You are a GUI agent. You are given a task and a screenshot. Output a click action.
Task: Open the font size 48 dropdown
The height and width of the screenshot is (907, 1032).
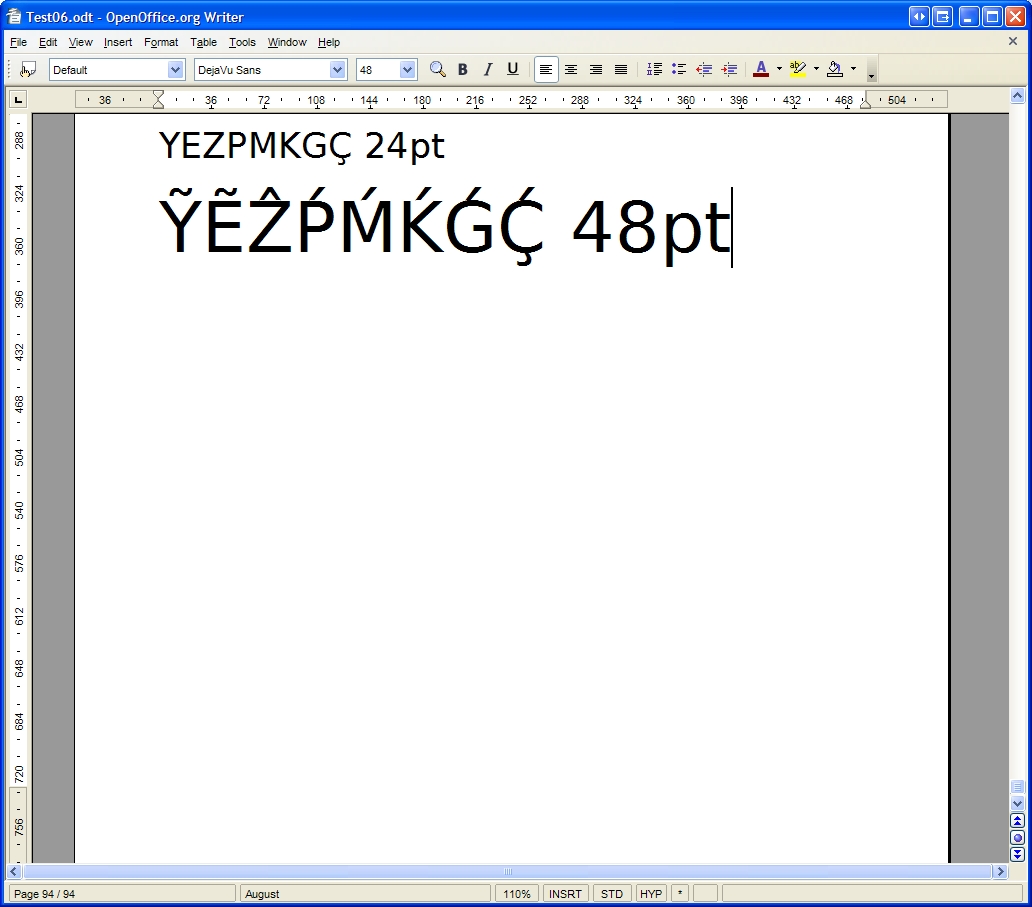(x=407, y=69)
